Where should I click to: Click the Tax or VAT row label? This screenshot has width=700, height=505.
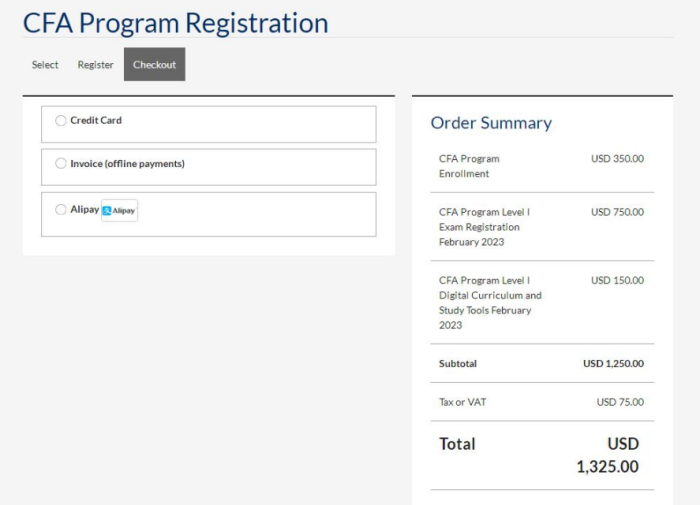coord(463,402)
